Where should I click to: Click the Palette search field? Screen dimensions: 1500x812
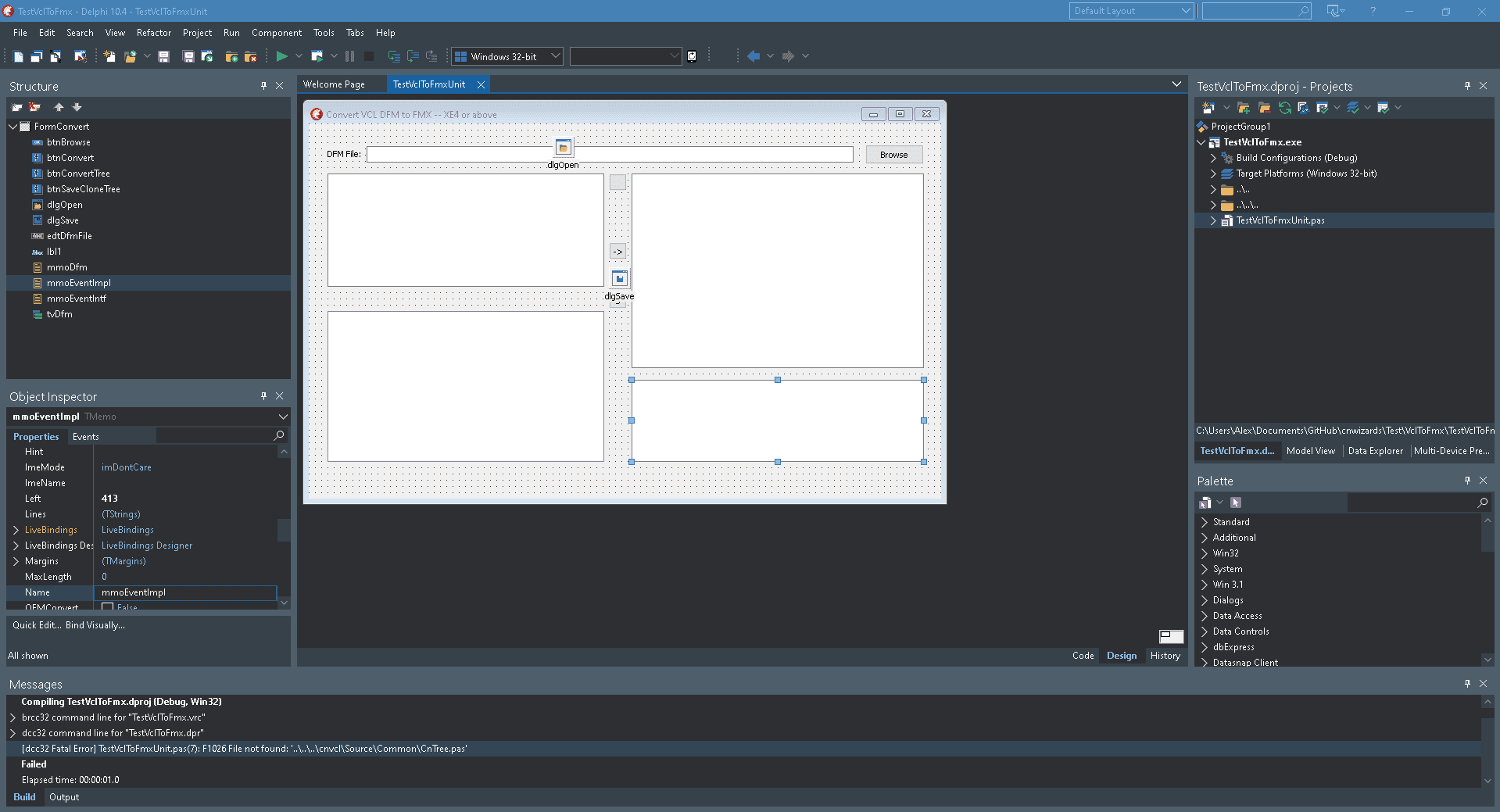[1418, 503]
